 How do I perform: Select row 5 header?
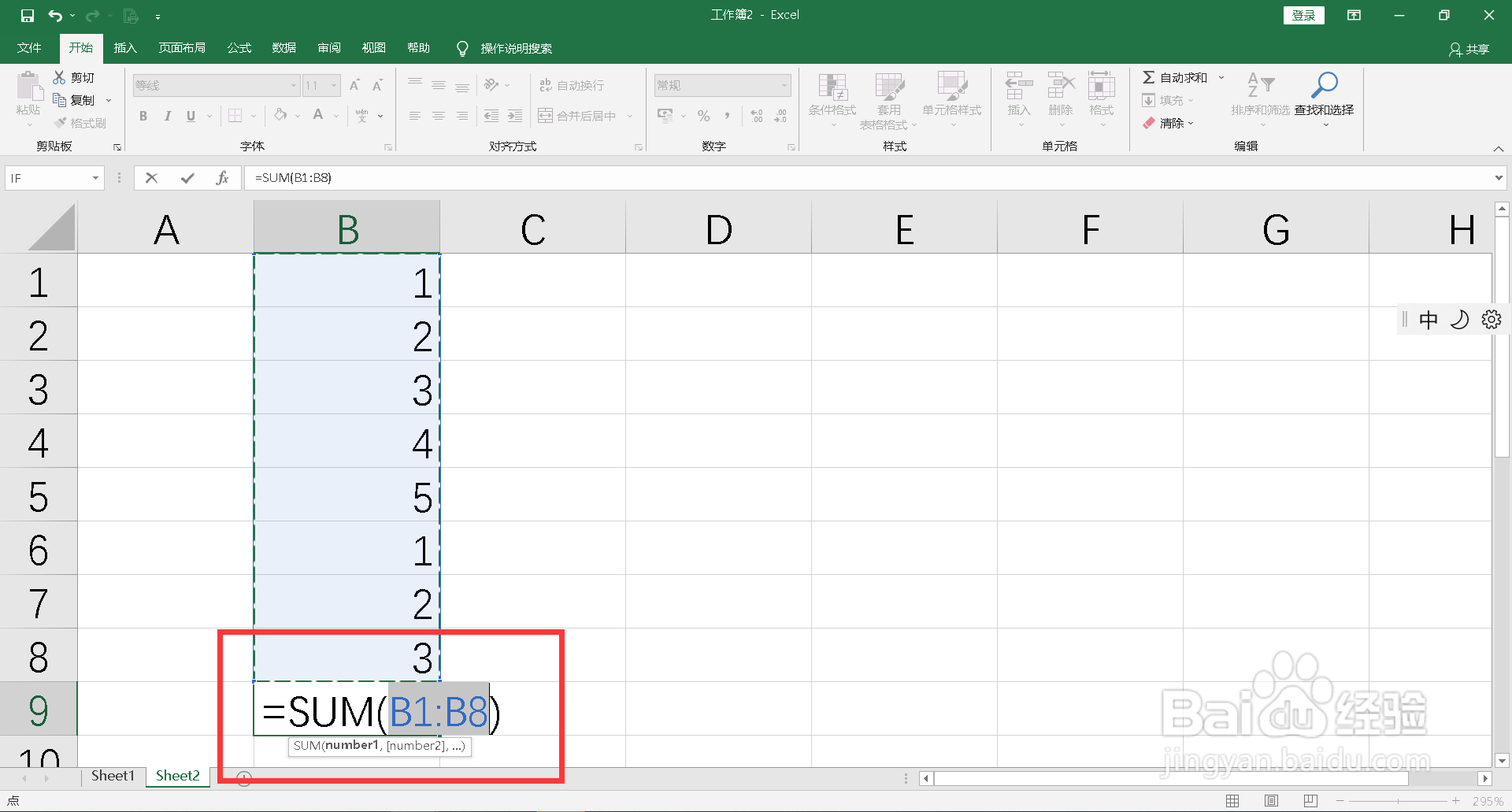[x=39, y=495]
